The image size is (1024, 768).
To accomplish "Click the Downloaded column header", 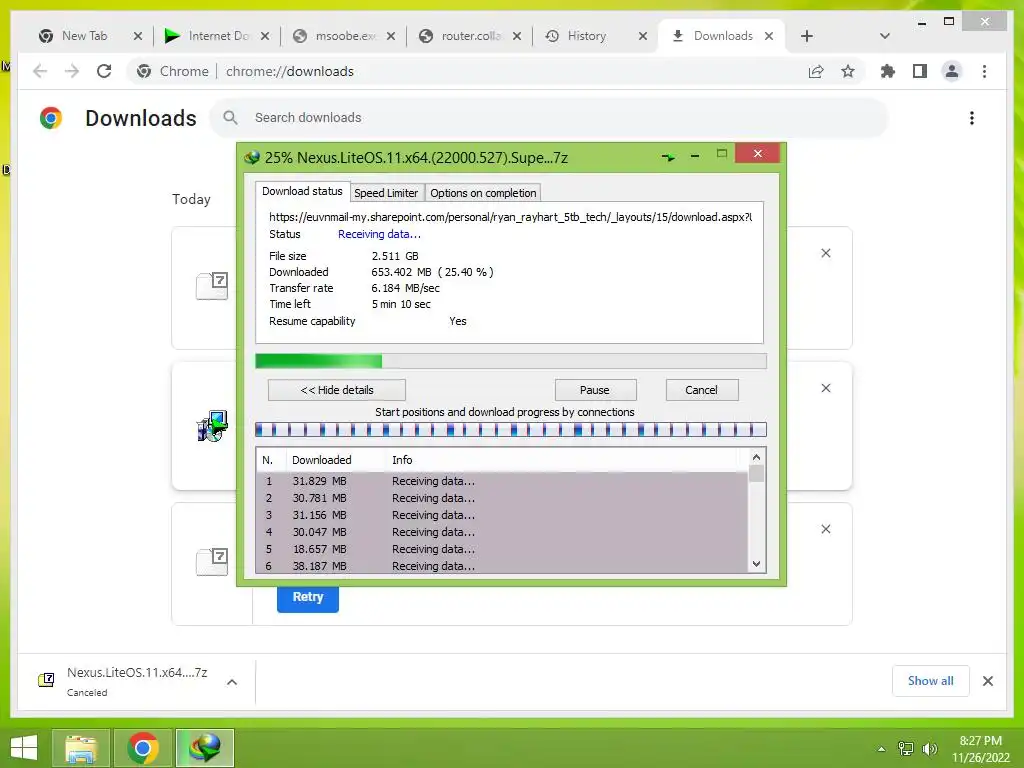I will pos(336,460).
